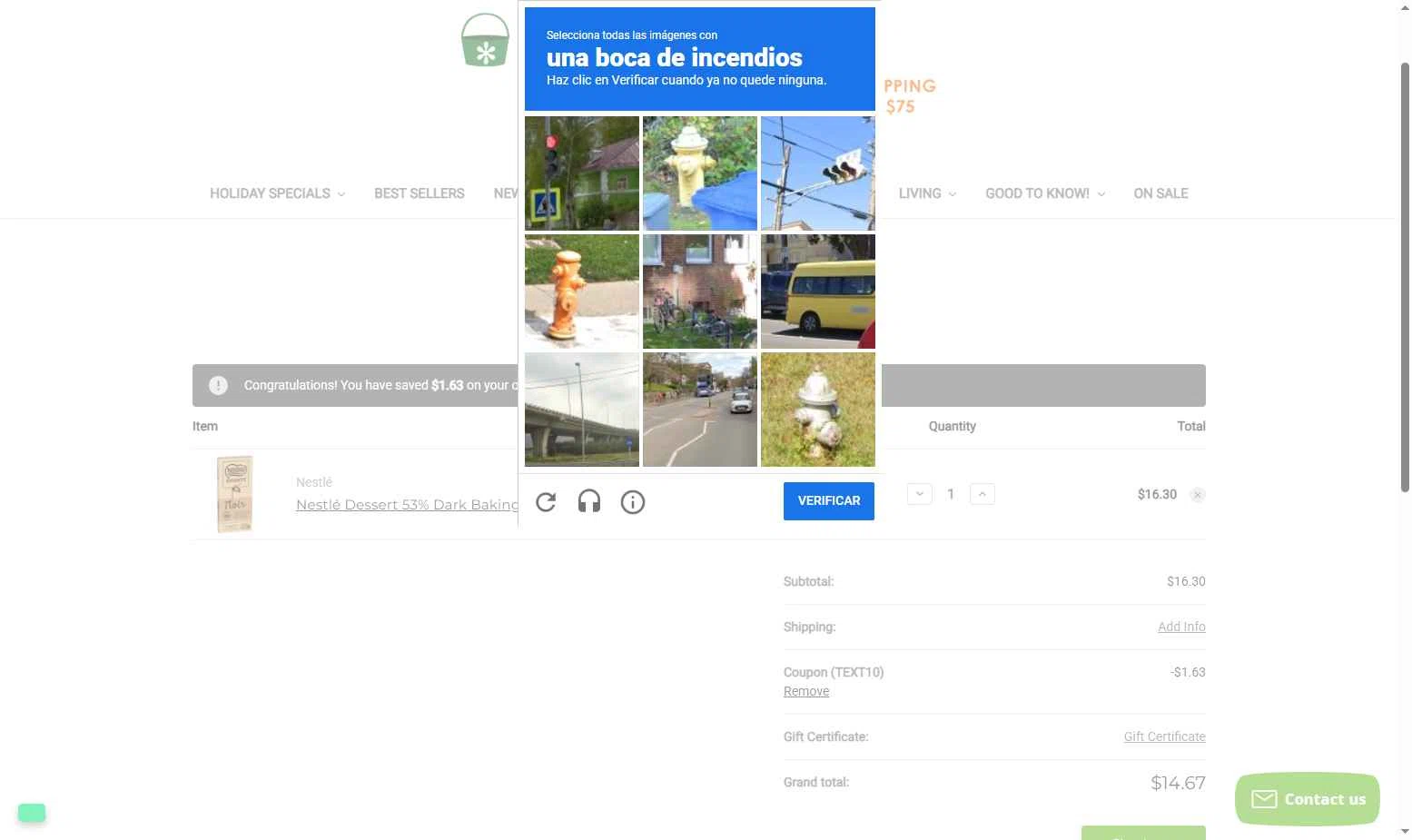The image size is (1412, 840).
Task: Click the -$1.63 coupon discount amount
Action: coord(1188,672)
